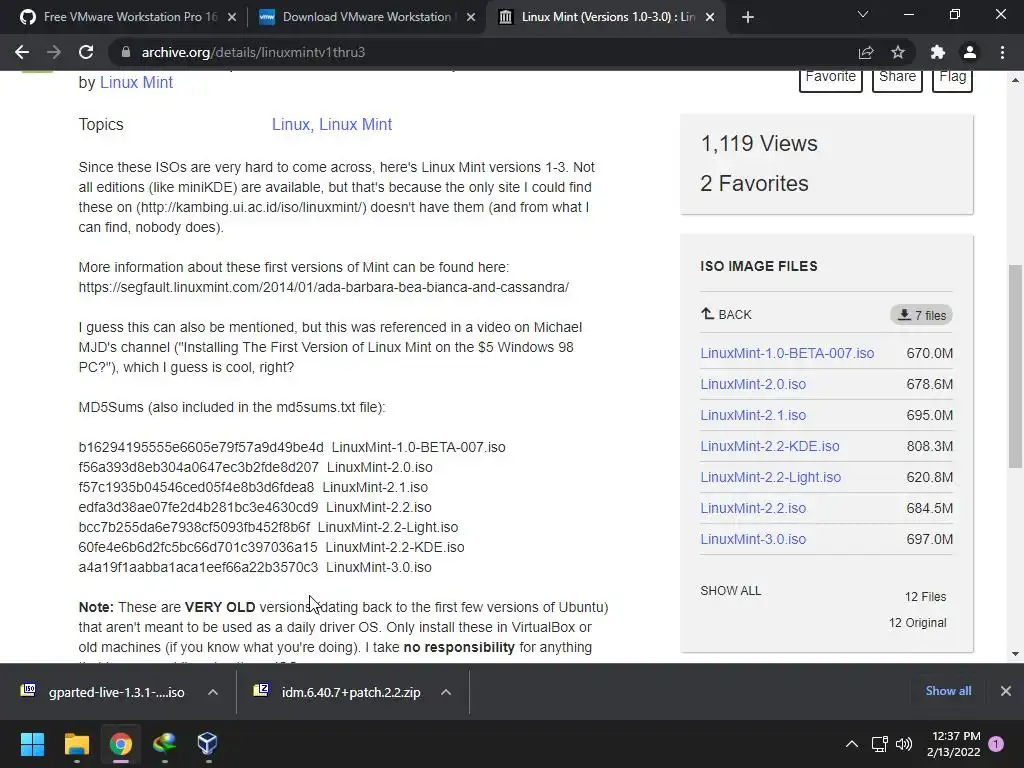Image resolution: width=1024 pixels, height=768 pixels.
Task: Download all 7 files button
Action: [x=921, y=315]
